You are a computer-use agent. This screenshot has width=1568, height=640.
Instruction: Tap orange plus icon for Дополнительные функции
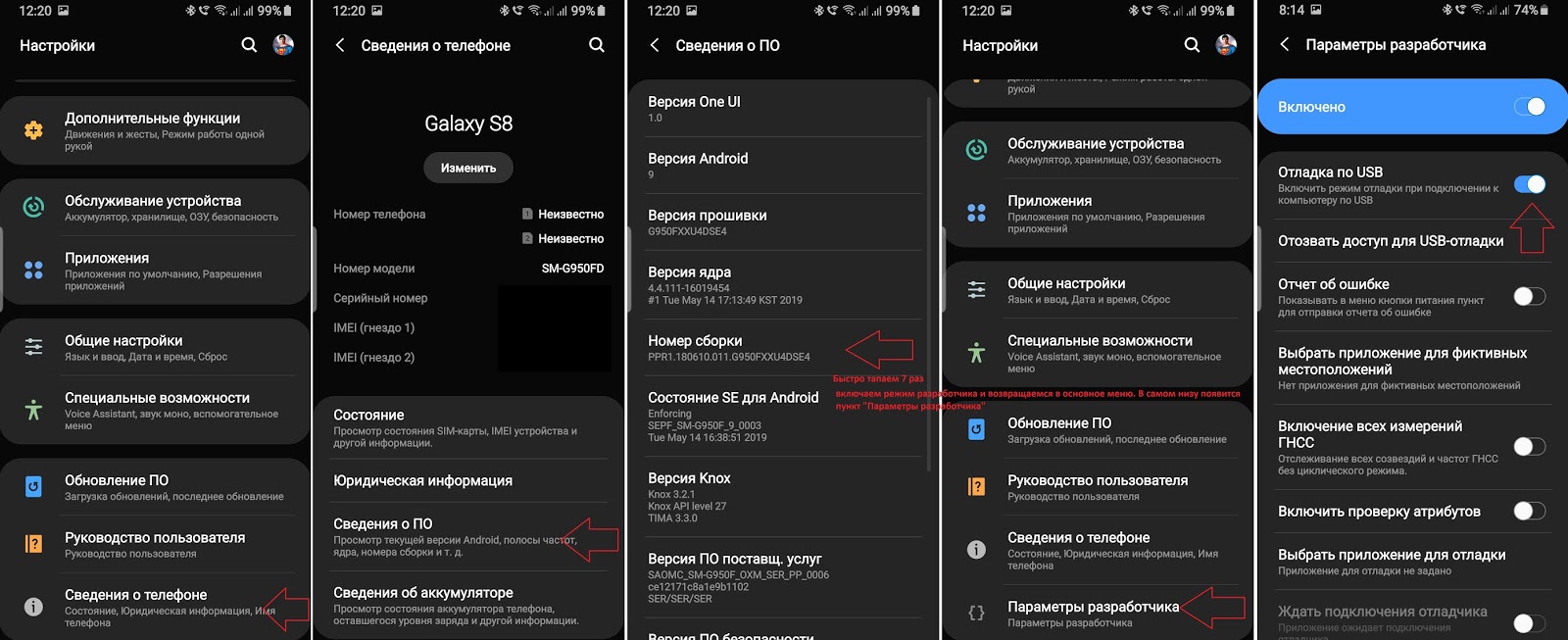point(33,130)
